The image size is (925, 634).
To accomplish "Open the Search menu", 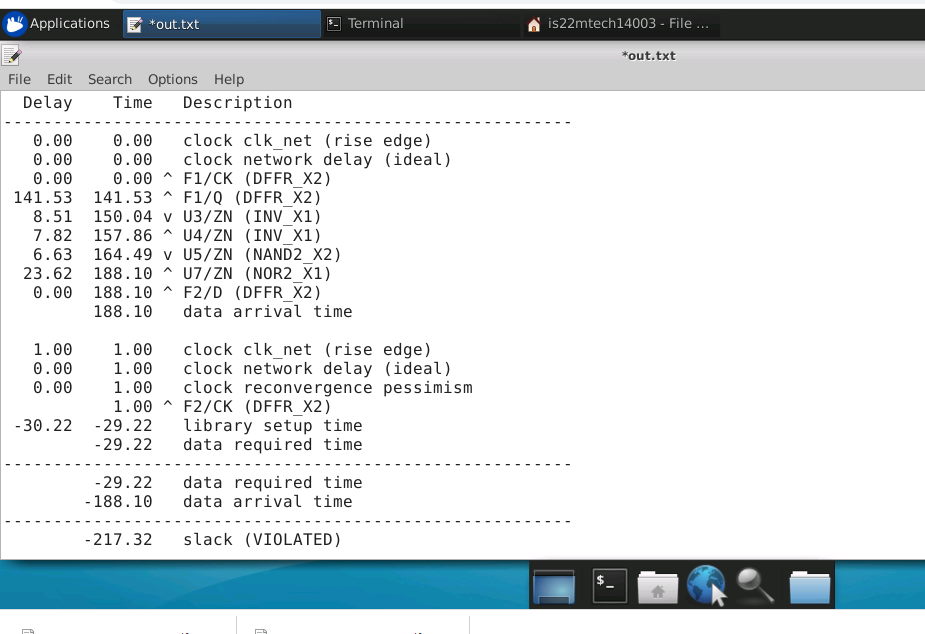I will click(110, 79).
